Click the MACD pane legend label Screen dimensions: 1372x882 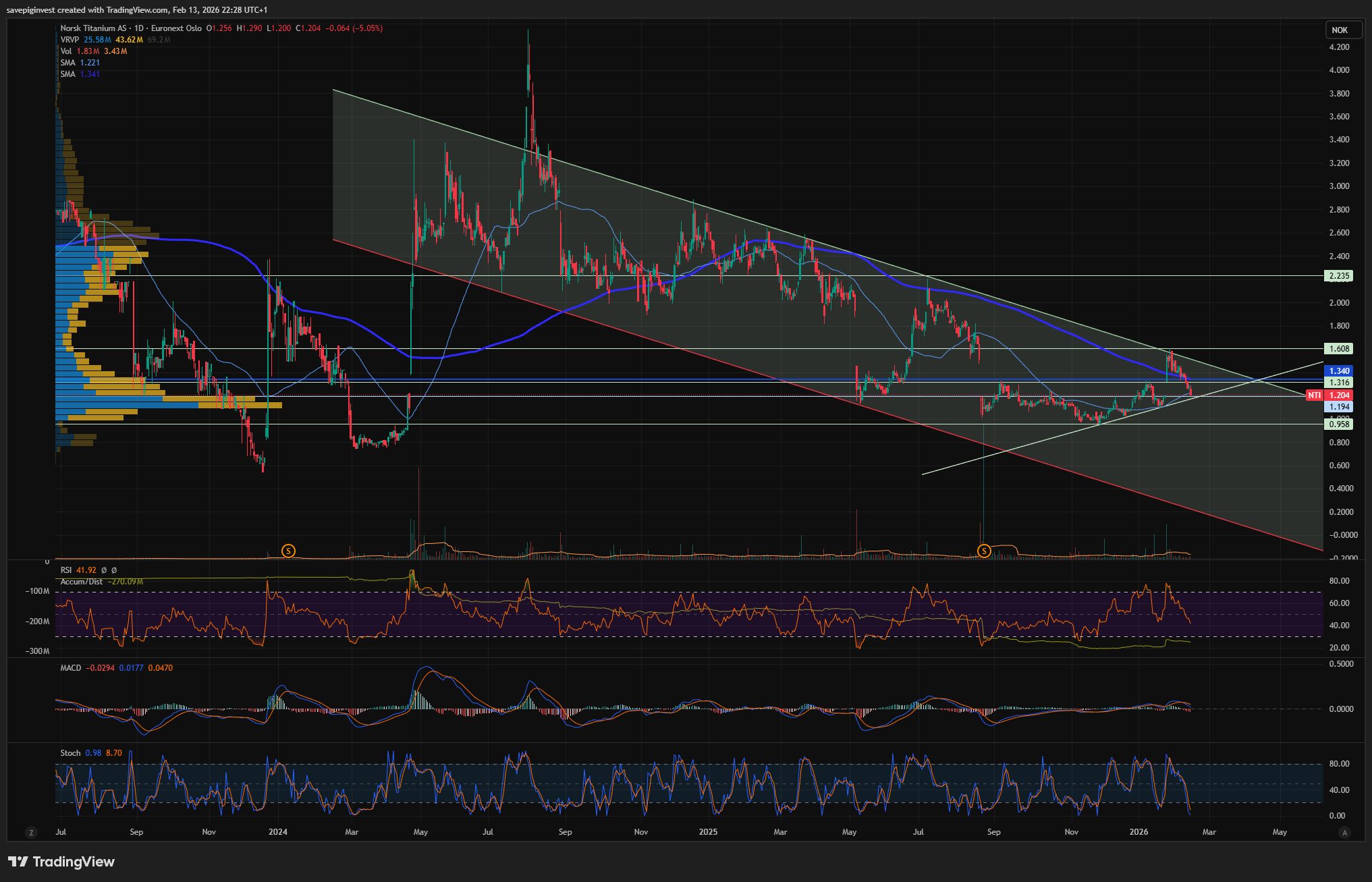(x=71, y=668)
